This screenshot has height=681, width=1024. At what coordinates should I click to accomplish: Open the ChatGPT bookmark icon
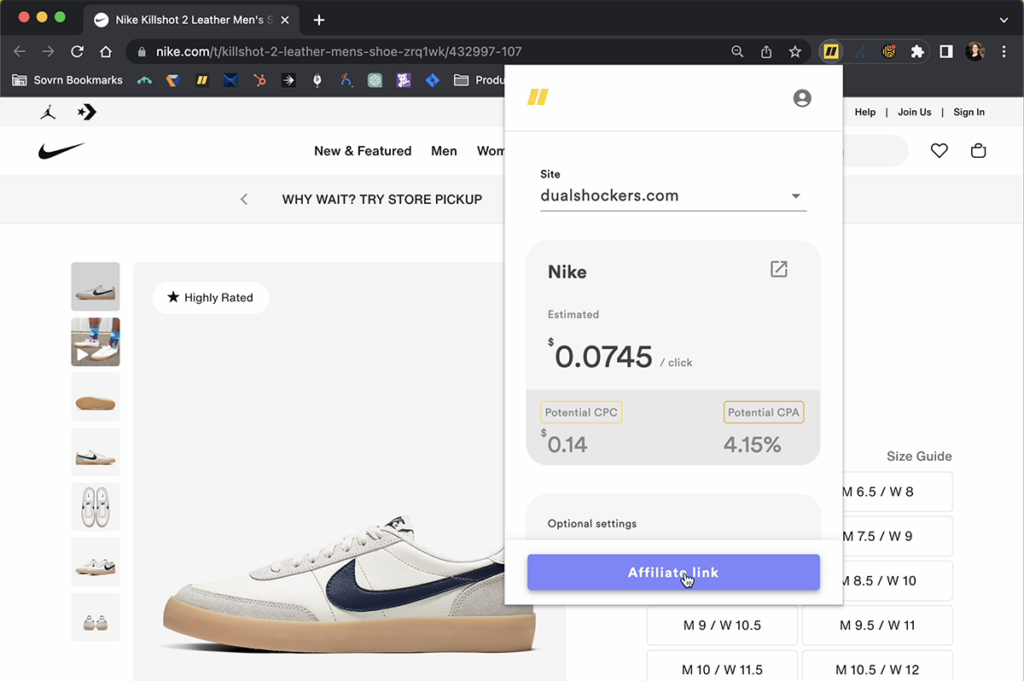pos(375,80)
